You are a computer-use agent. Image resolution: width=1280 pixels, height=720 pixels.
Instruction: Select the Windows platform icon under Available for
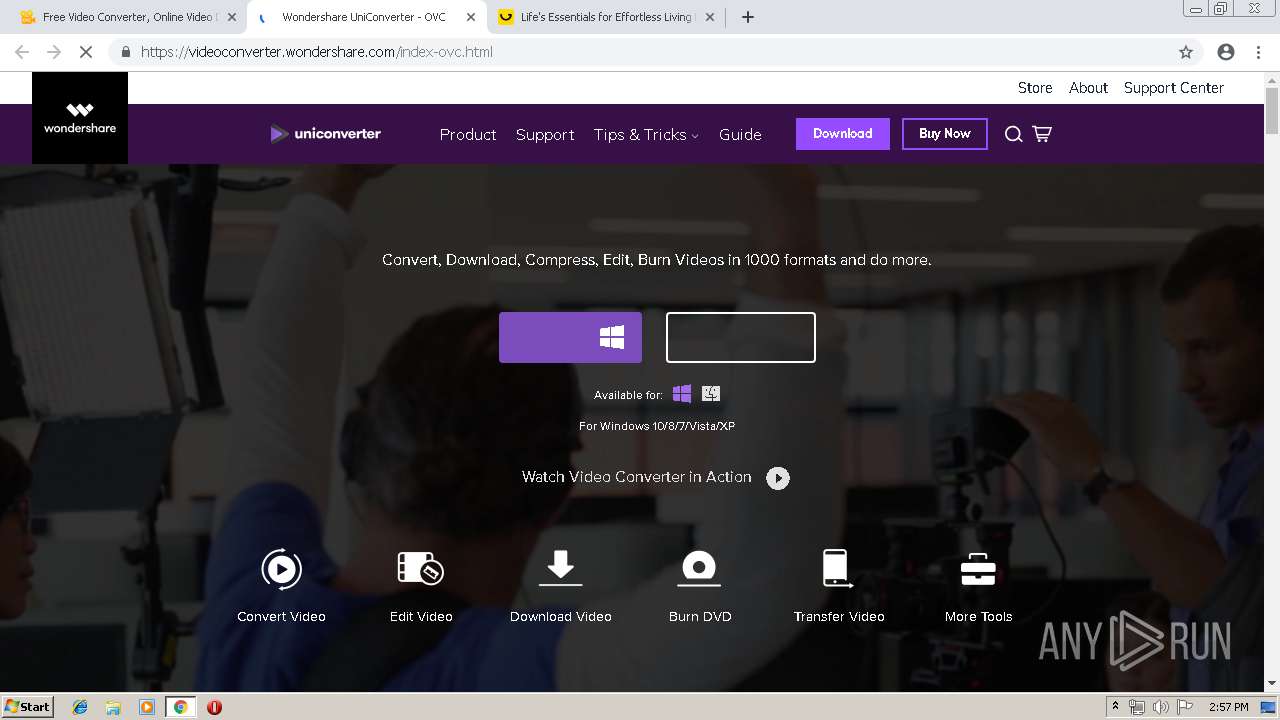[x=682, y=394]
